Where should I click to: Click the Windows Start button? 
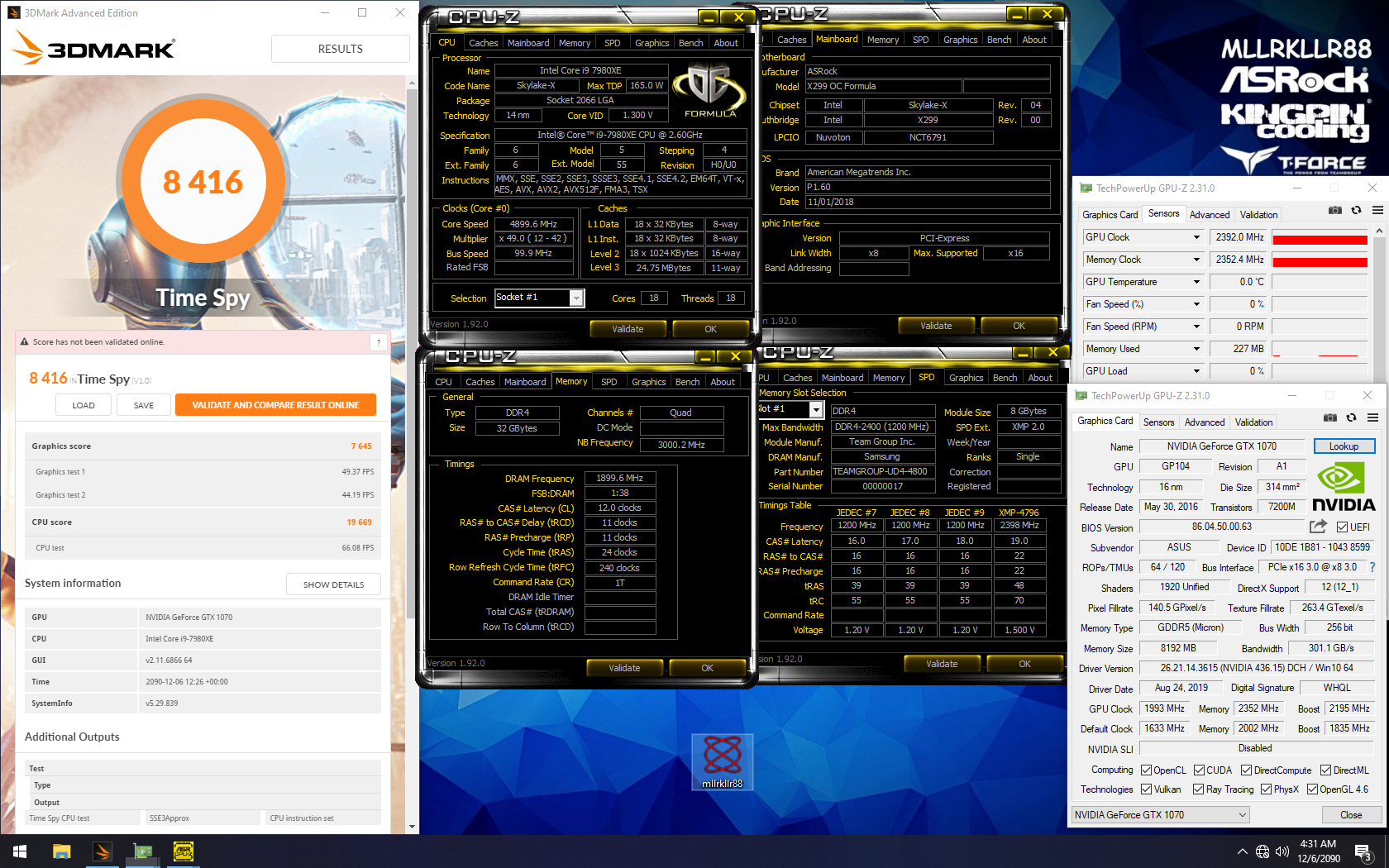point(20,851)
